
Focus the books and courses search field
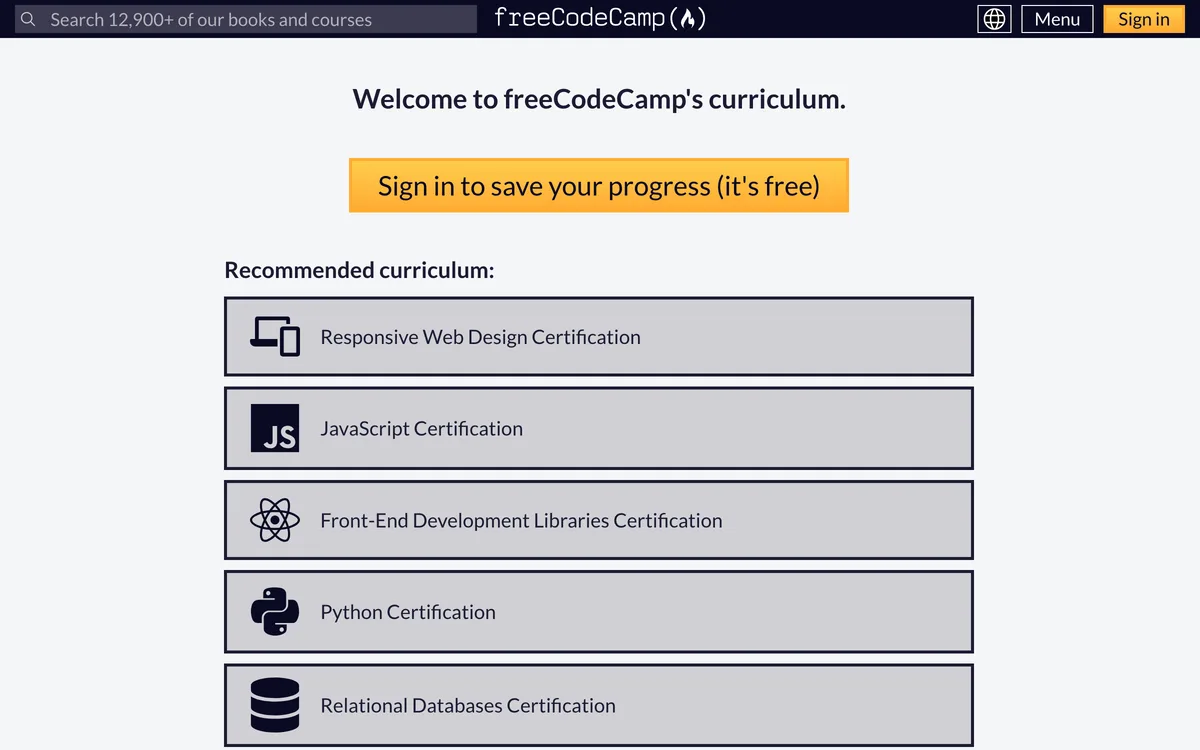[246, 19]
